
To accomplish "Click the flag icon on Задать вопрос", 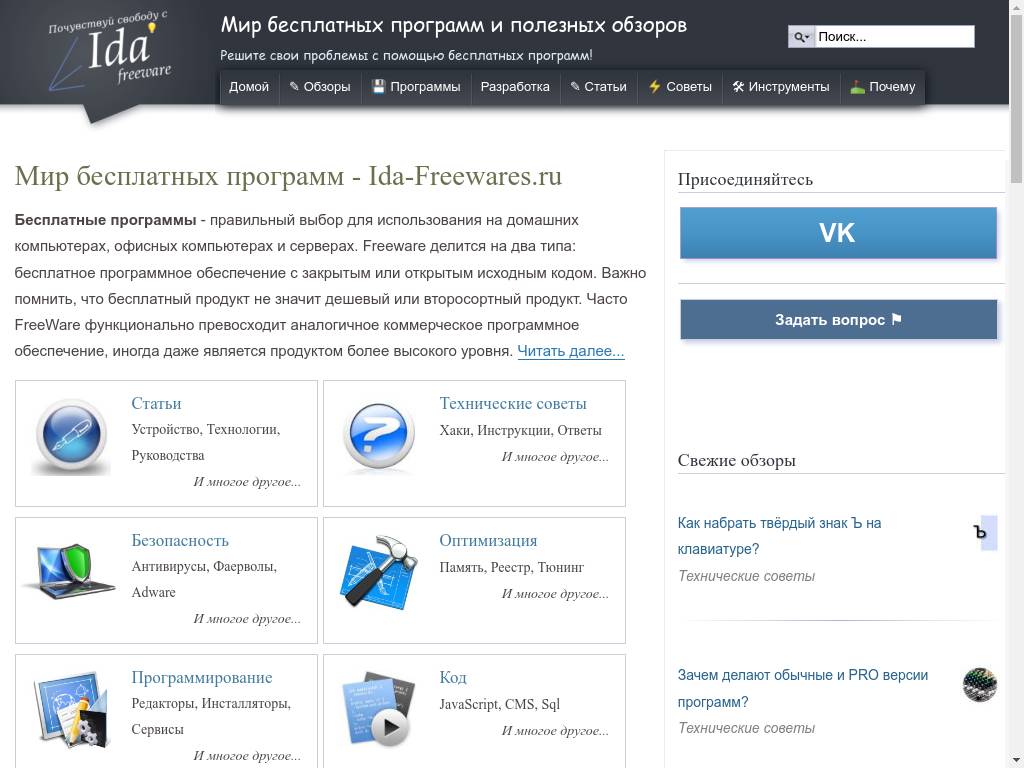I will pos(895,319).
